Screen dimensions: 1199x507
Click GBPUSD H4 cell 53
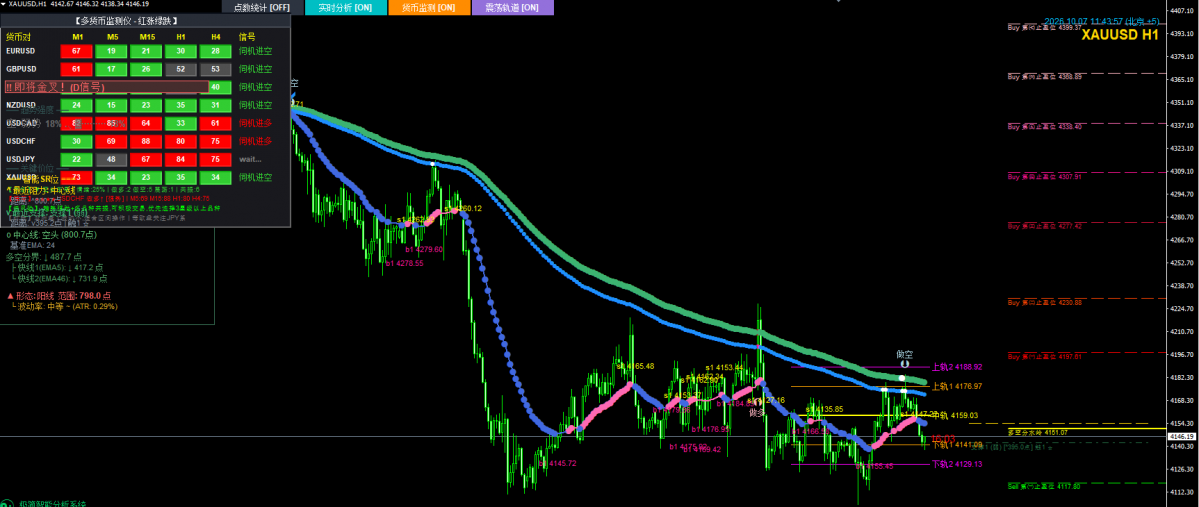click(x=216, y=69)
